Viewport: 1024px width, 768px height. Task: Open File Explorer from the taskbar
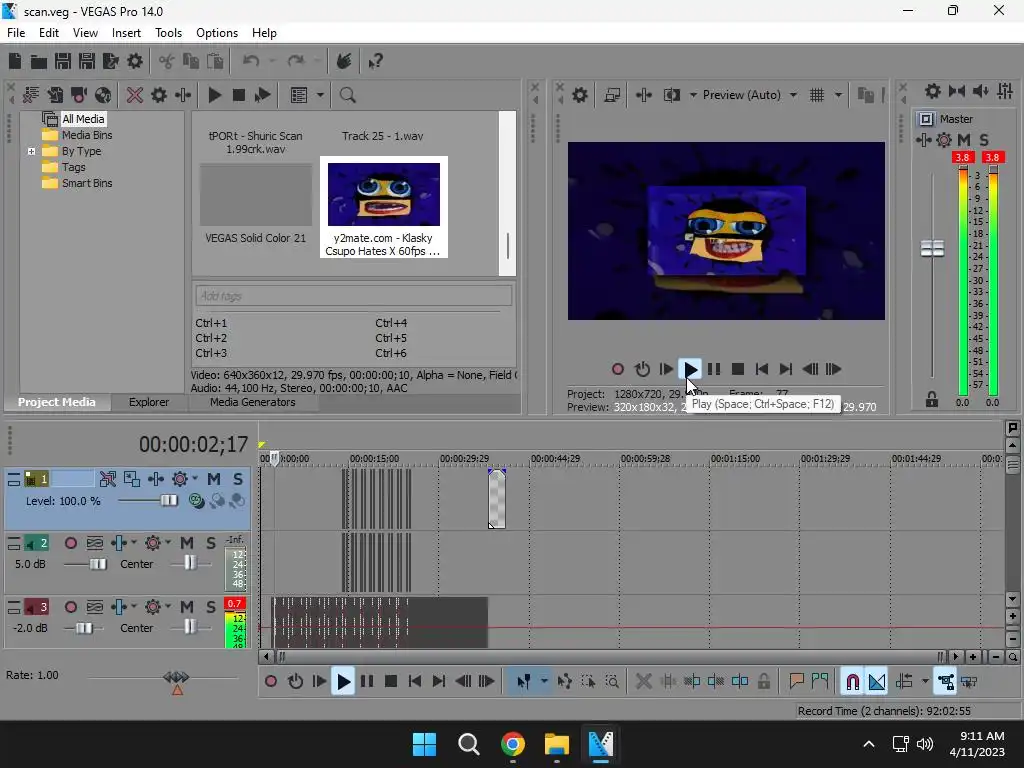coord(557,744)
